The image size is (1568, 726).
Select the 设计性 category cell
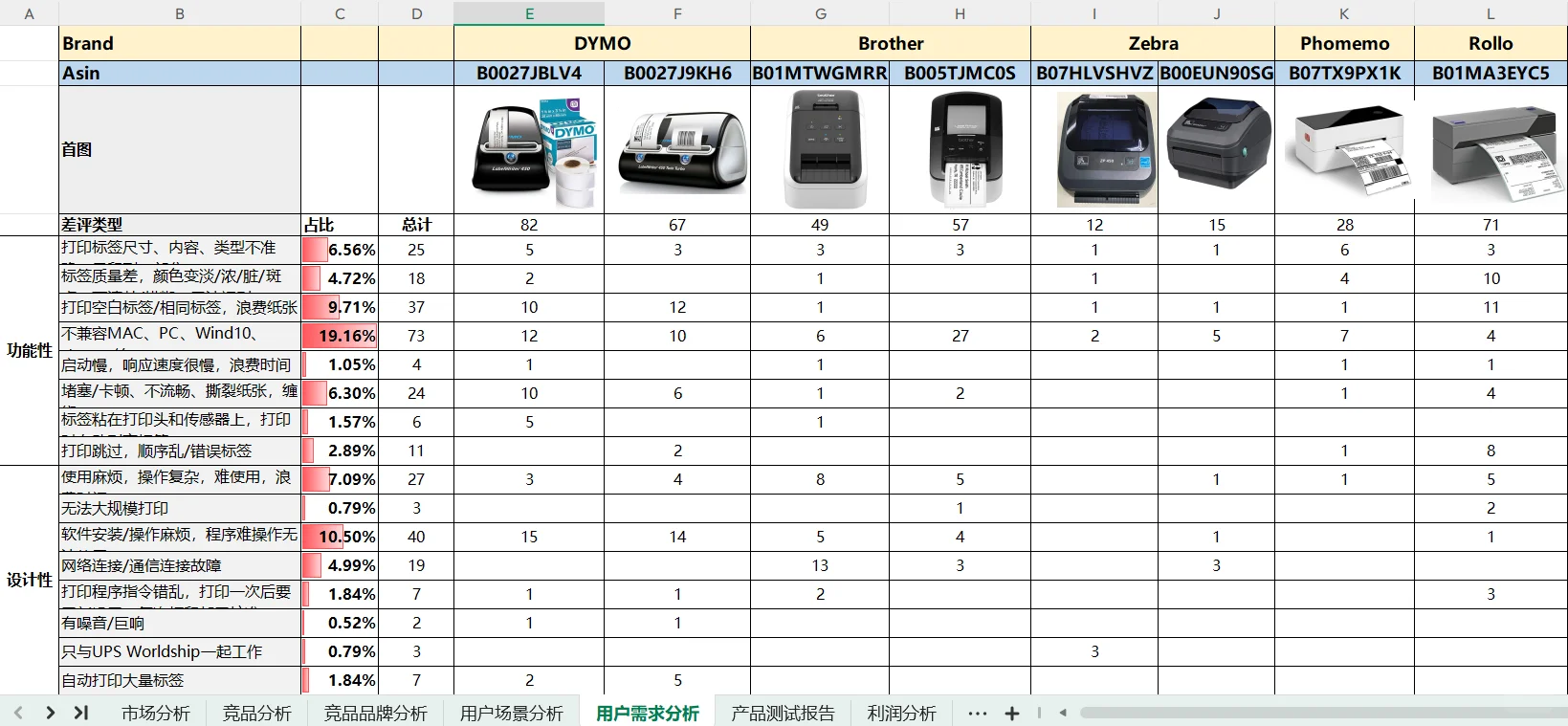[x=29, y=580]
